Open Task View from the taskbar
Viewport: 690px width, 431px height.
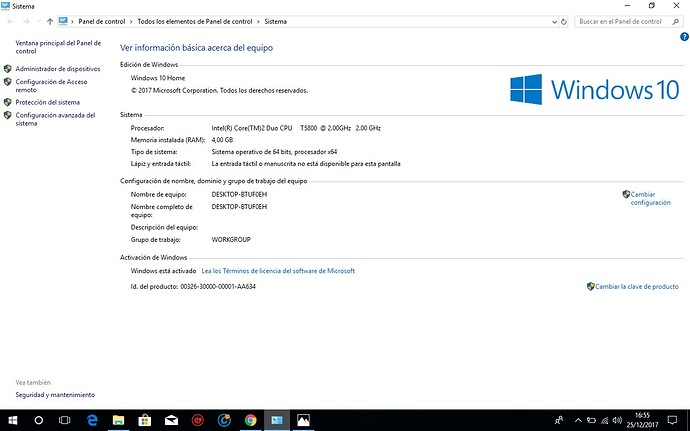[65, 420]
